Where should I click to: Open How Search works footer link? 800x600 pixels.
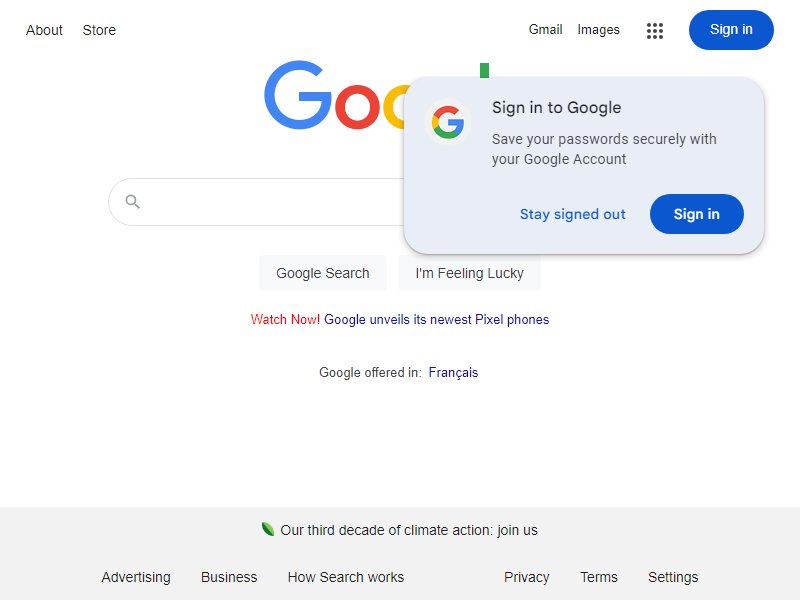[x=345, y=577]
